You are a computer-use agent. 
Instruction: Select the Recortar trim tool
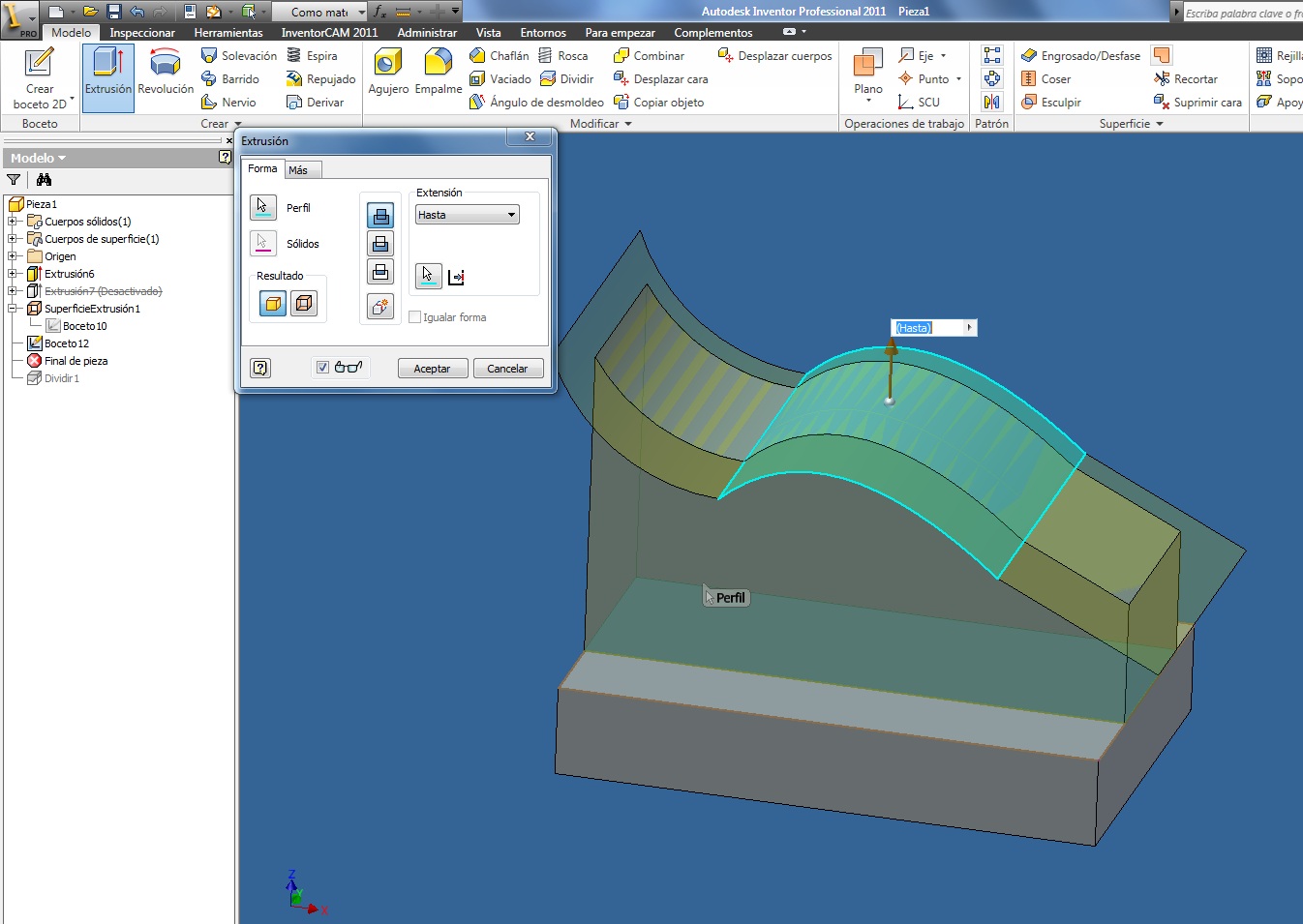point(1185,79)
